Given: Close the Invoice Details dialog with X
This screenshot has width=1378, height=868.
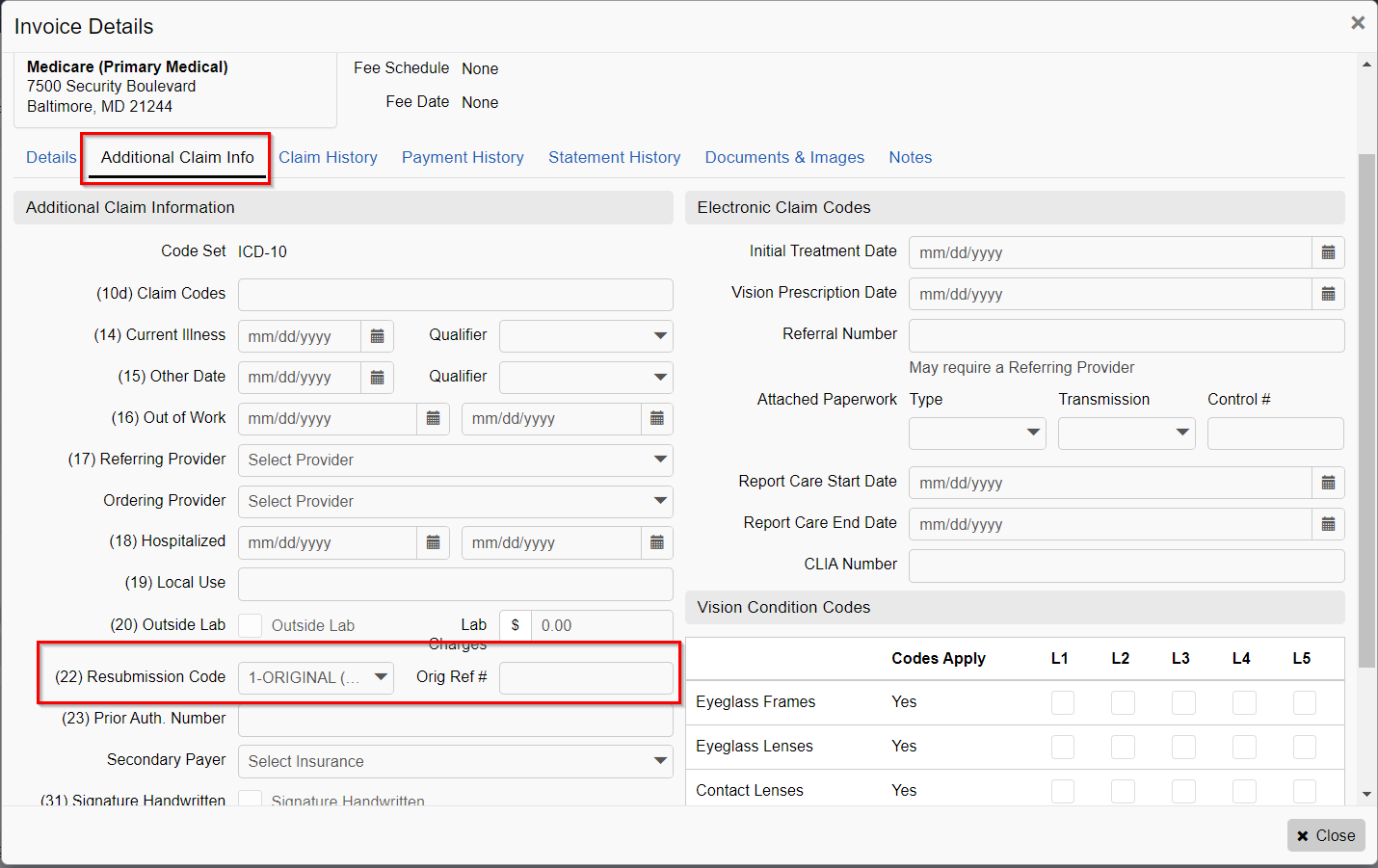Looking at the screenshot, I should (x=1358, y=22).
